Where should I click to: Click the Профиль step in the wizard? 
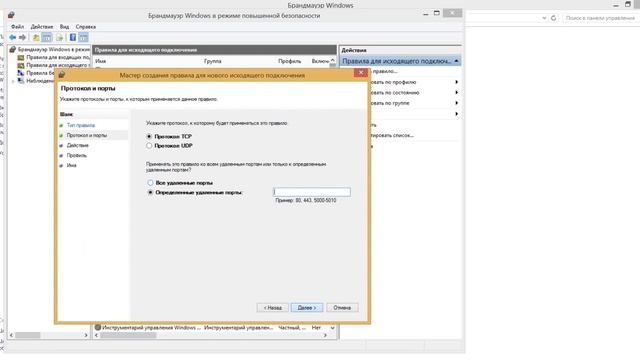pyautogui.click(x=77, y=156)
